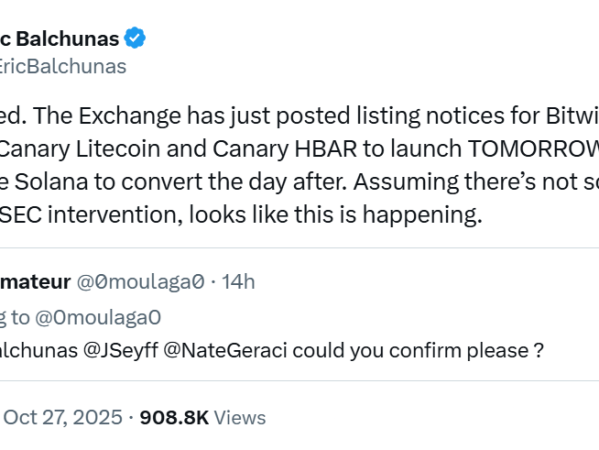This screenshot has width=599, height=450.
Task: Open the @0moulaga0 handle beside the 14h timestamp
Action: 141,282
